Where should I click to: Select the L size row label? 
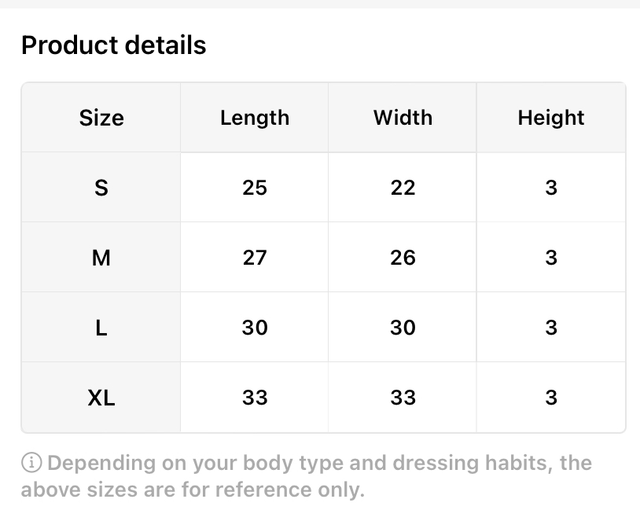[101, 328]
